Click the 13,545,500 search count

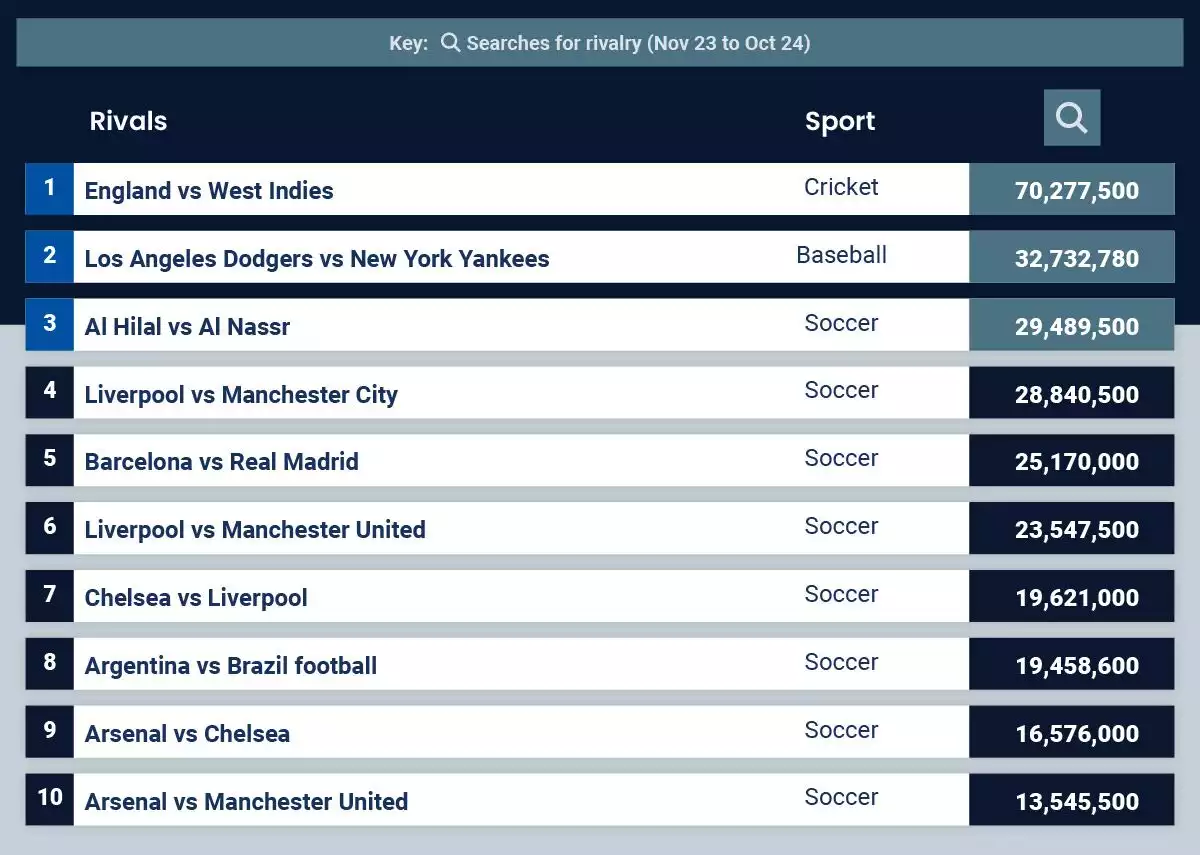click(1077, 801)
